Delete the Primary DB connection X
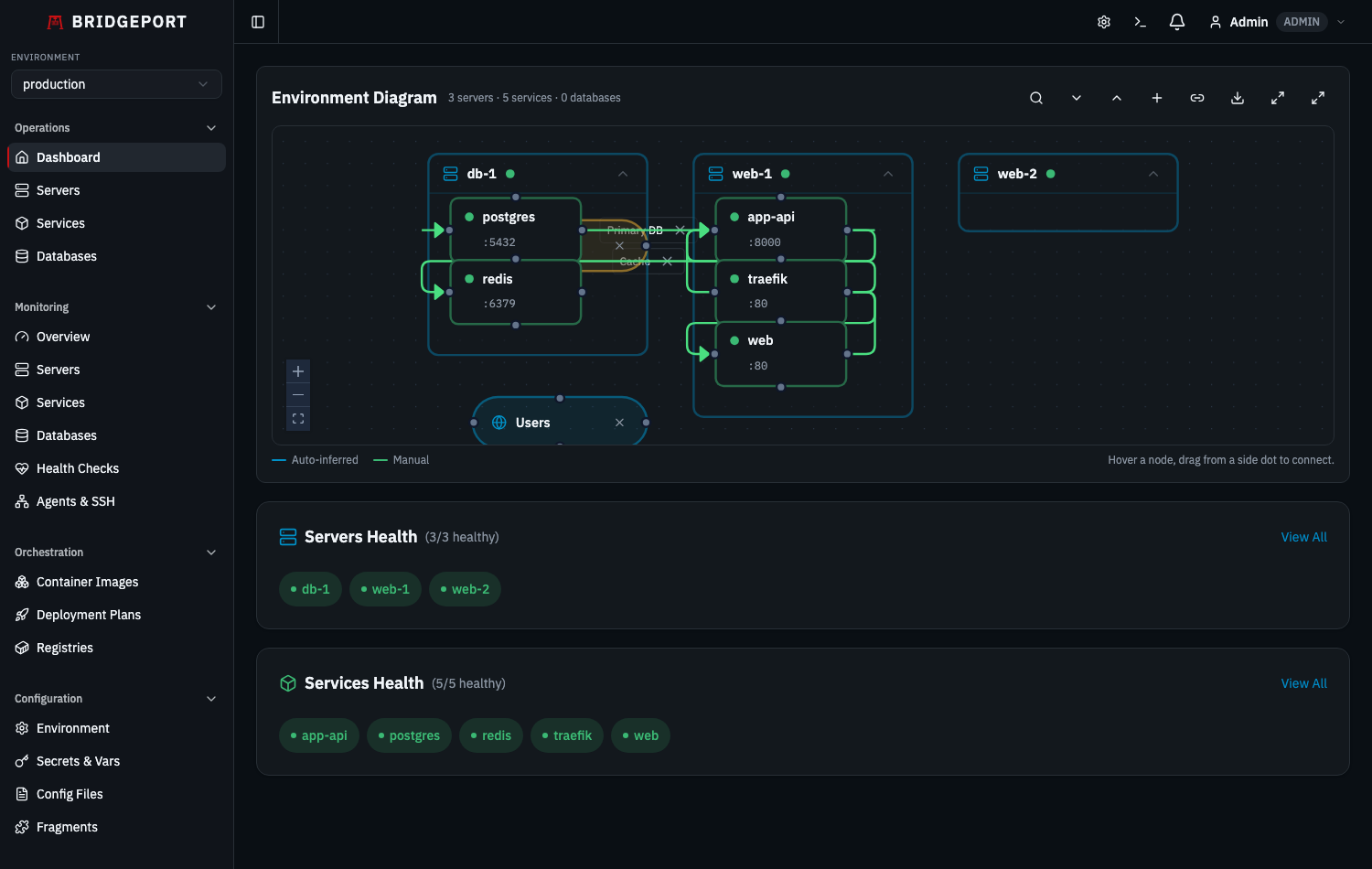Screen dimensions: 1372x869 click(x=680, y=230)
